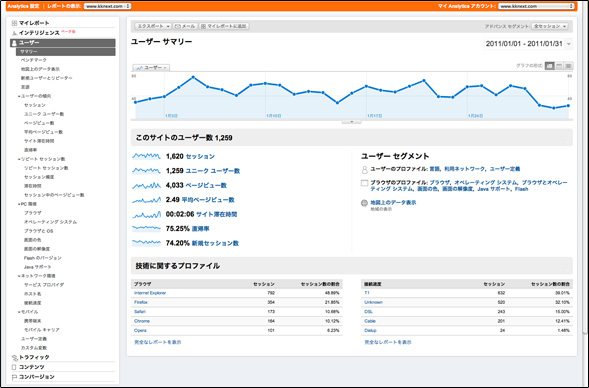Select the line chart graph mode button

[550, 66]
